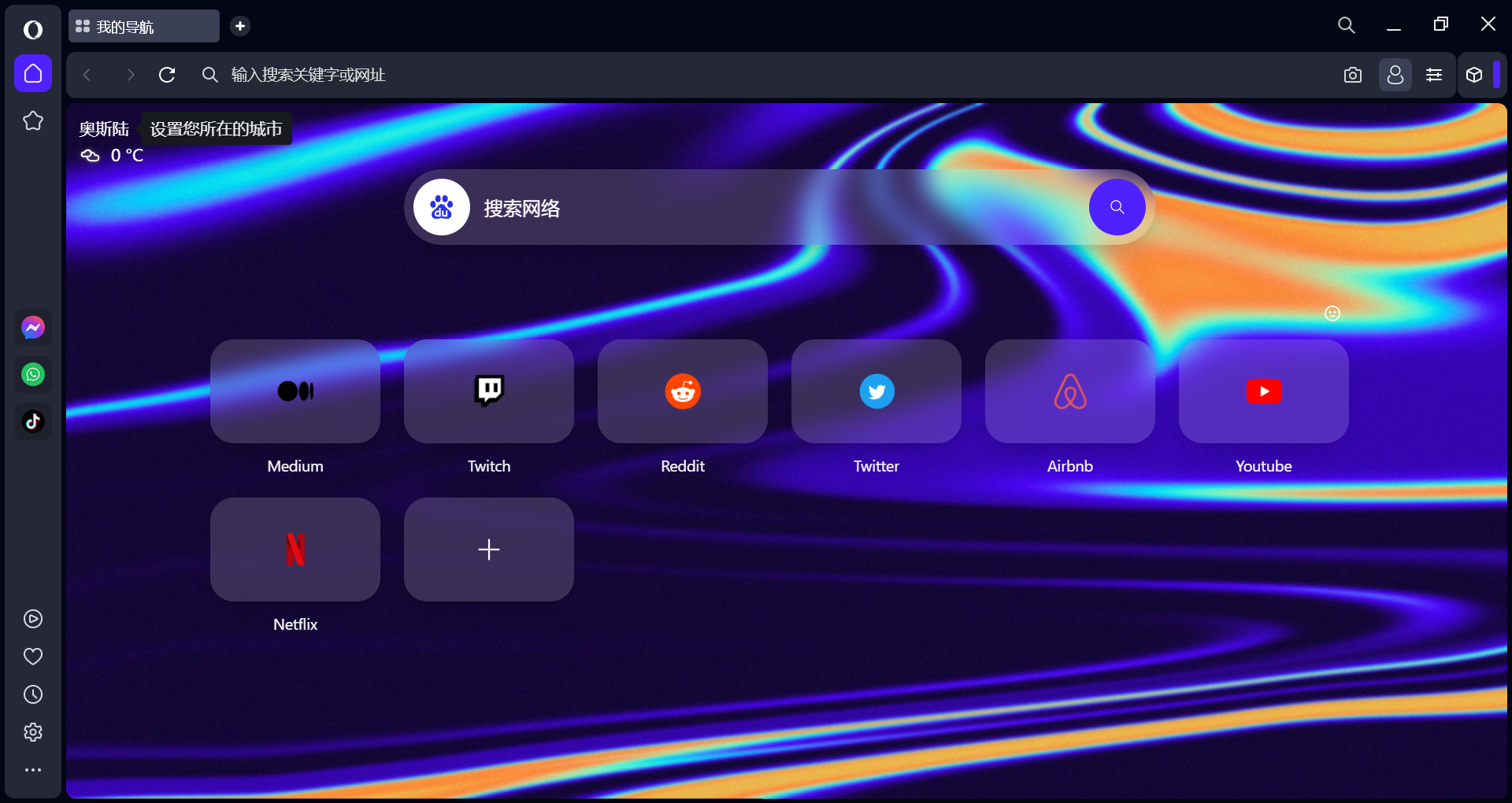Image resolution: width=1512 pixels, height=803 pixels.
Task: Open the TikTok sidebar panel
Action: (x=32, y=421)
